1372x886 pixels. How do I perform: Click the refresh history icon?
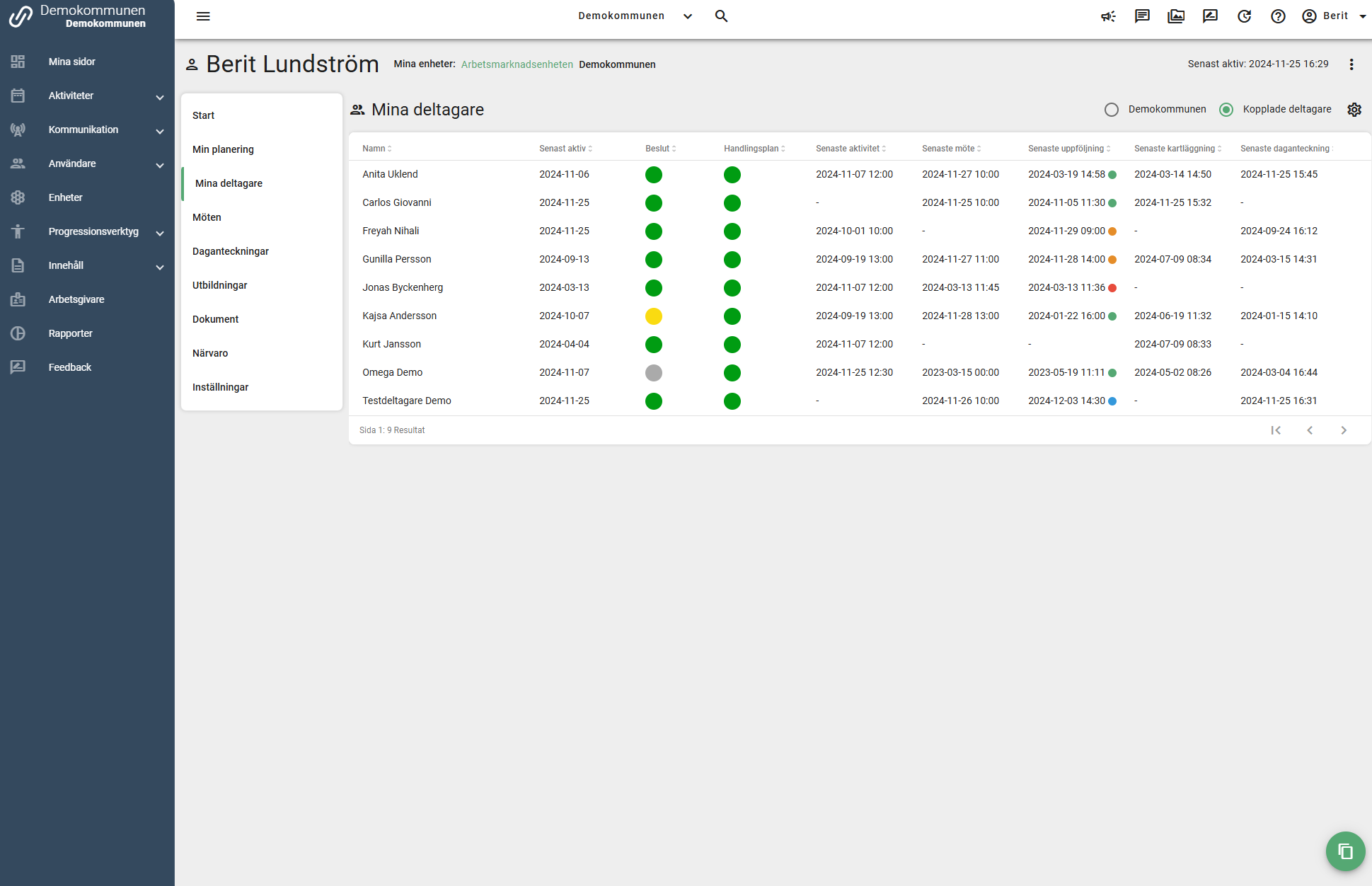(x=1244, y=16)
